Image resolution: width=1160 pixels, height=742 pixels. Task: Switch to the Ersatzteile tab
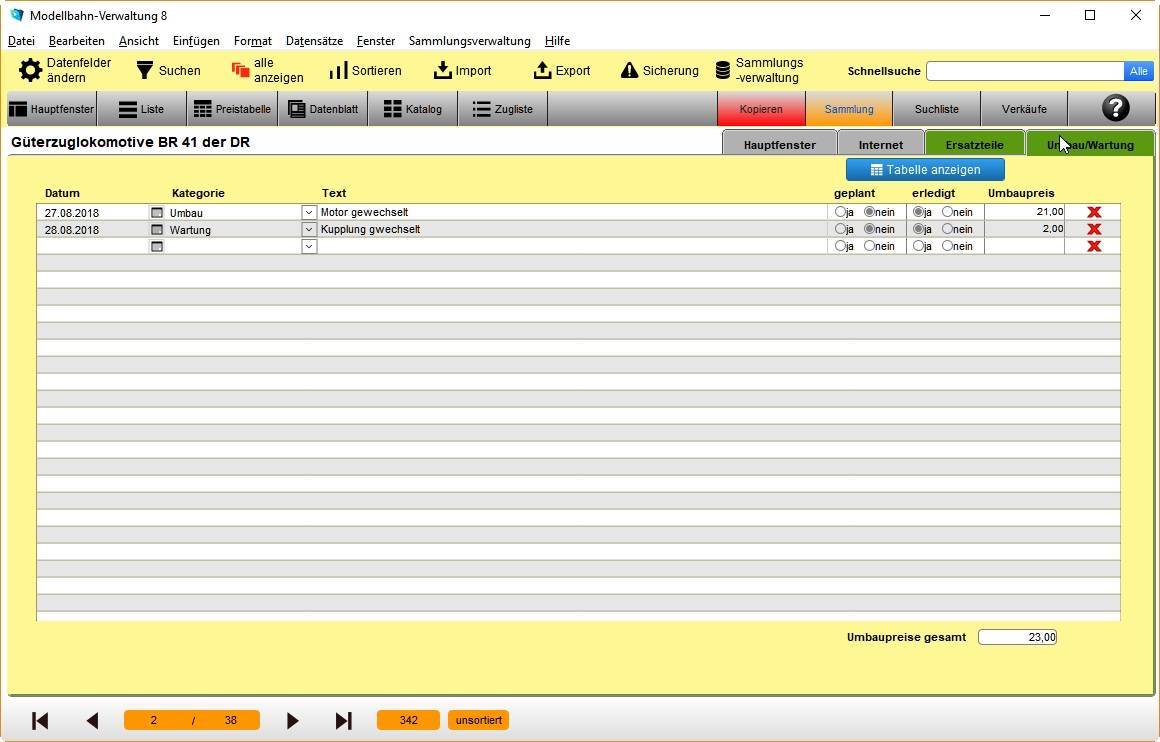coord(974,145)
